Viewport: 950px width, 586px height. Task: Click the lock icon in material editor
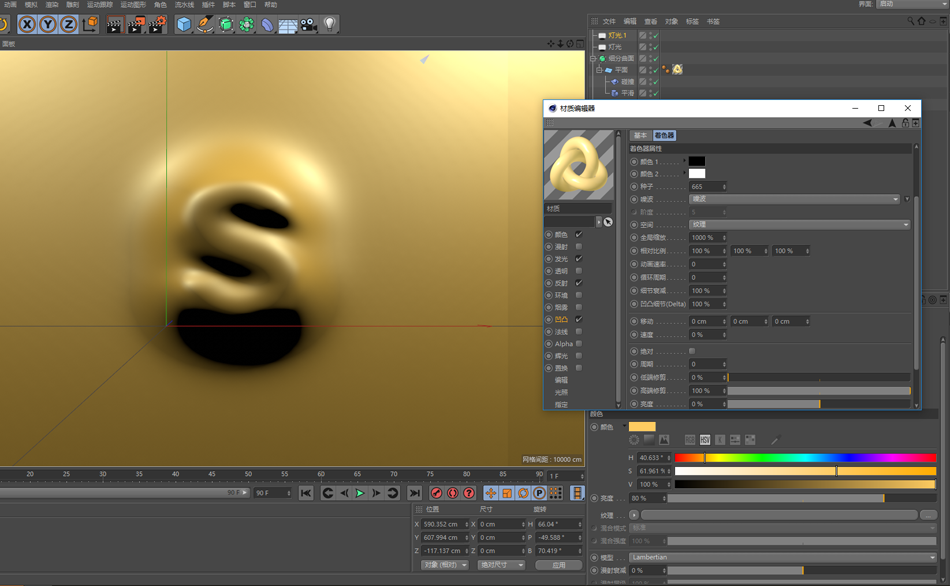[x=905, y=123]
